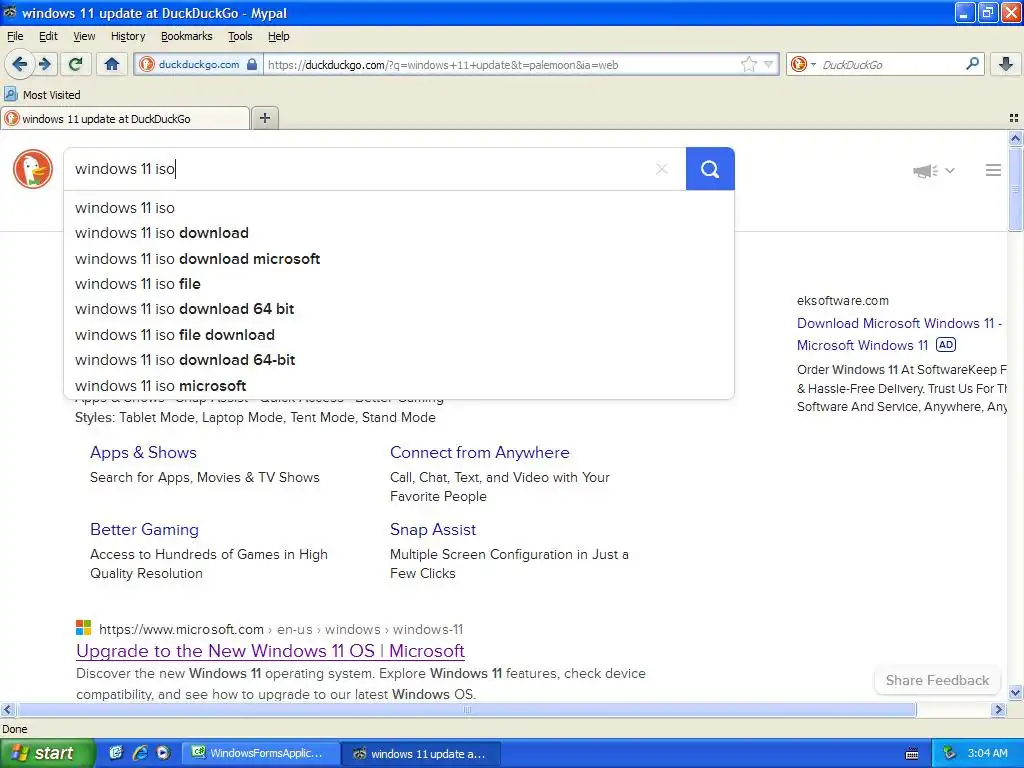Screen dimensions: 1024x768
Task: Reload the current page
Action: coord(76,64)
